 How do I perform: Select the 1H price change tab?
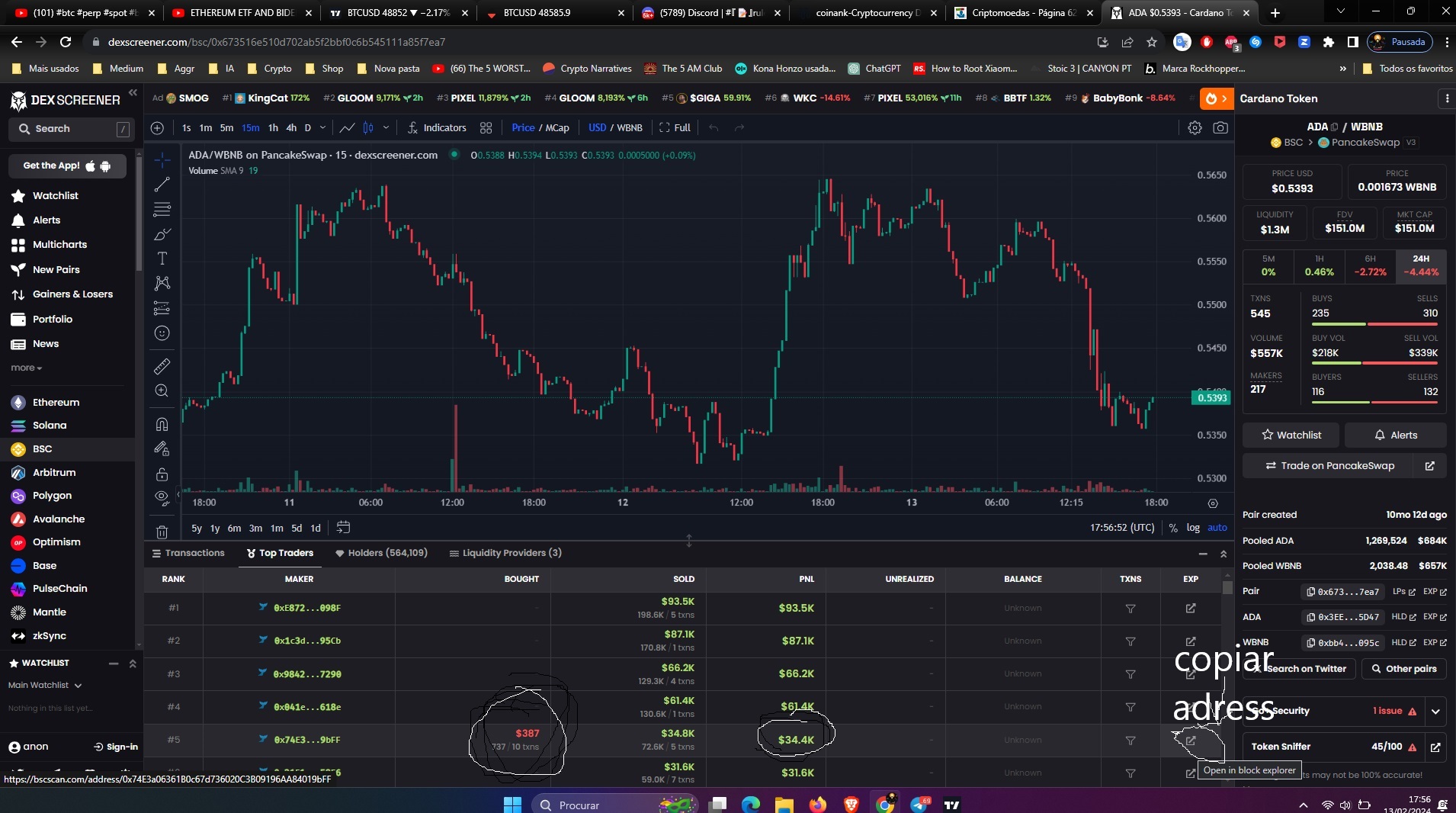(1319, 265)
